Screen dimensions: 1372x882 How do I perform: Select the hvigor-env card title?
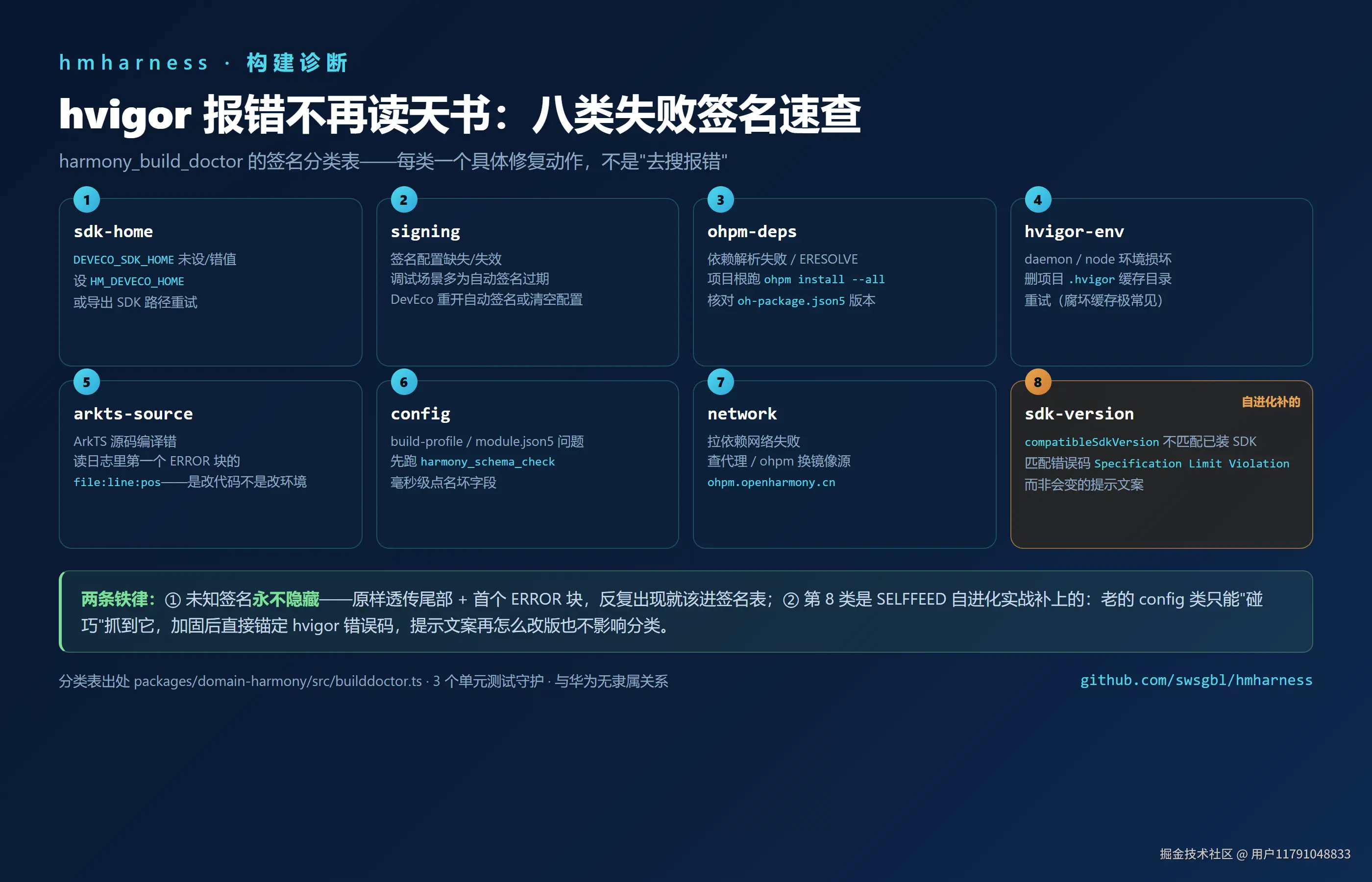(1074, 231)
